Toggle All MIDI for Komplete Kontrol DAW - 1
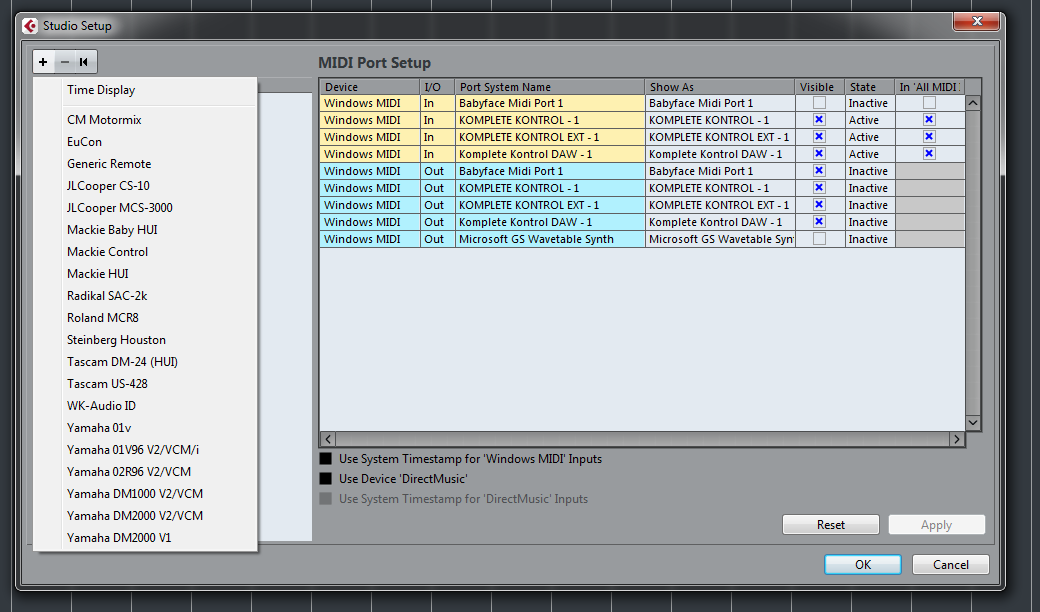The image size is (1040, 612). coord(929,153)
